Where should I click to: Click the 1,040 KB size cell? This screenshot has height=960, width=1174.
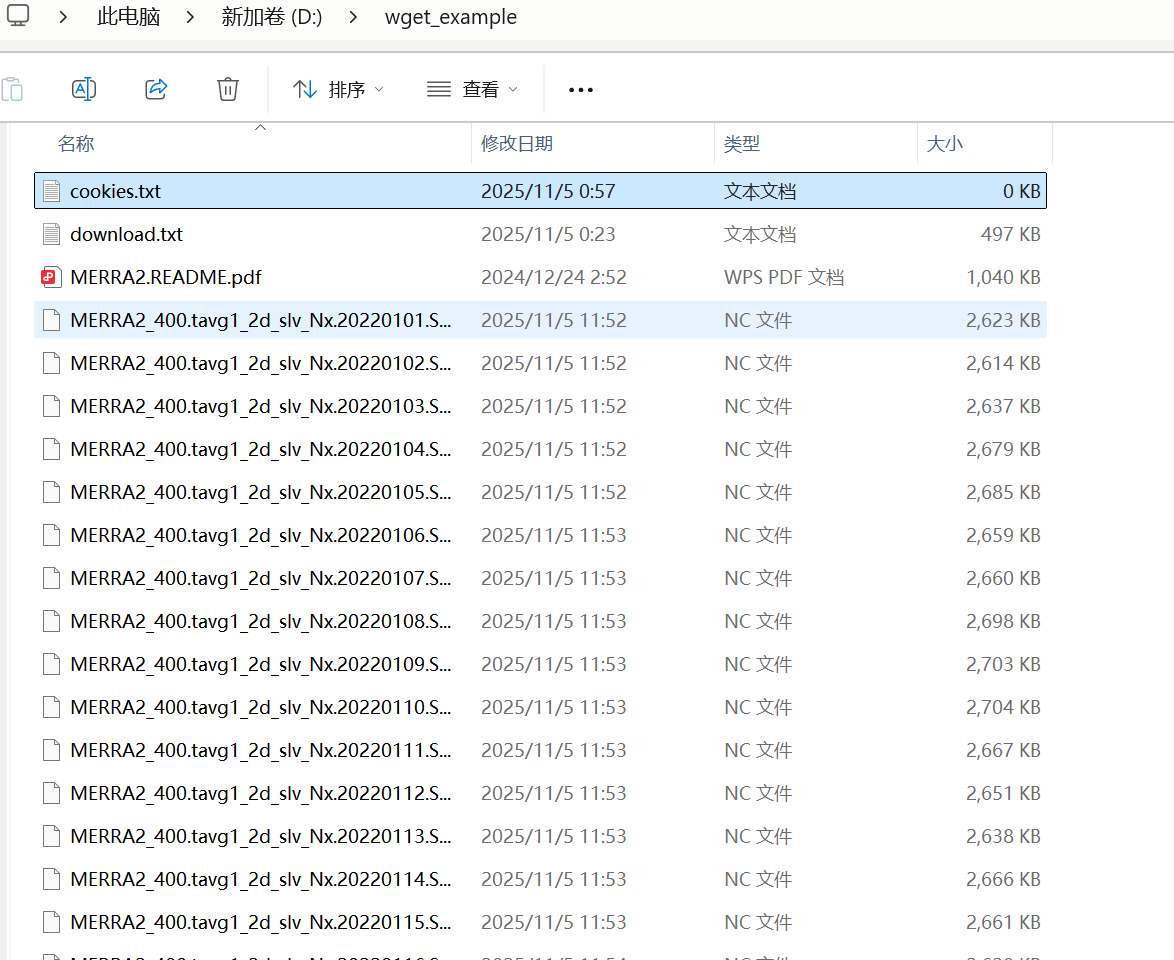click(1003, 278)
